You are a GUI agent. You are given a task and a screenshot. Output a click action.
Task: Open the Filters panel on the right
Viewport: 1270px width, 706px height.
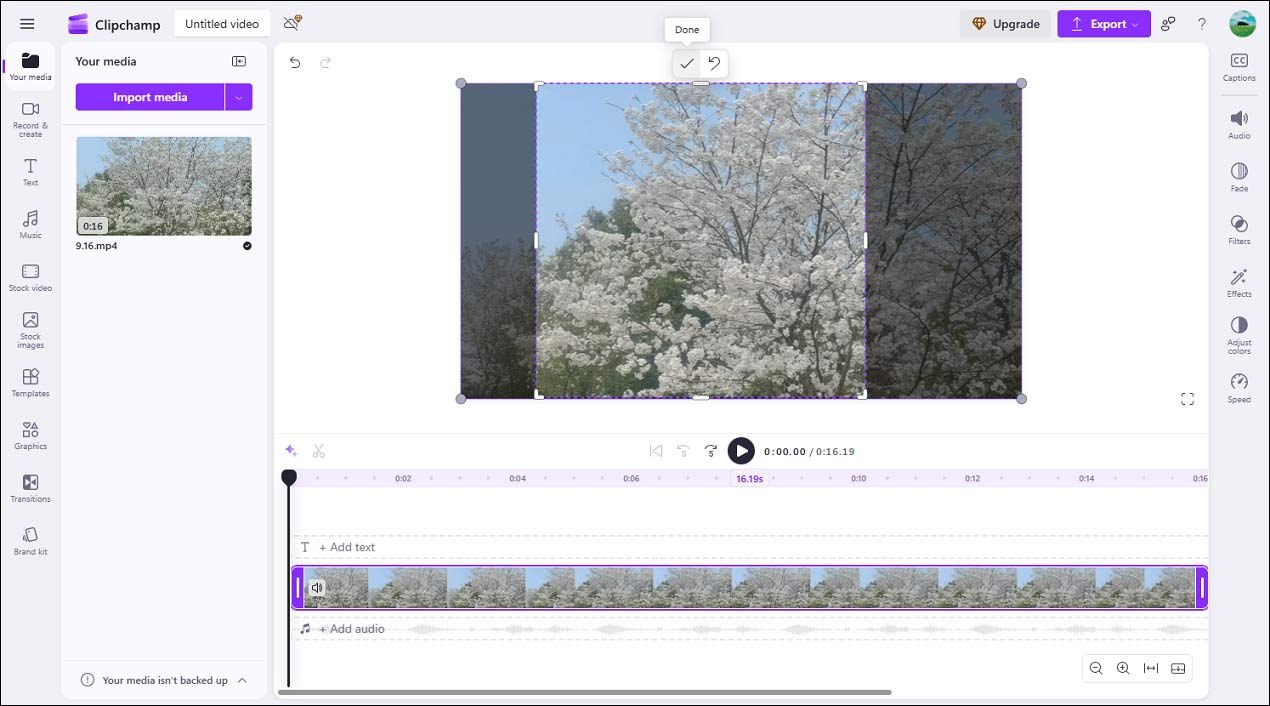pos(1239,229)
